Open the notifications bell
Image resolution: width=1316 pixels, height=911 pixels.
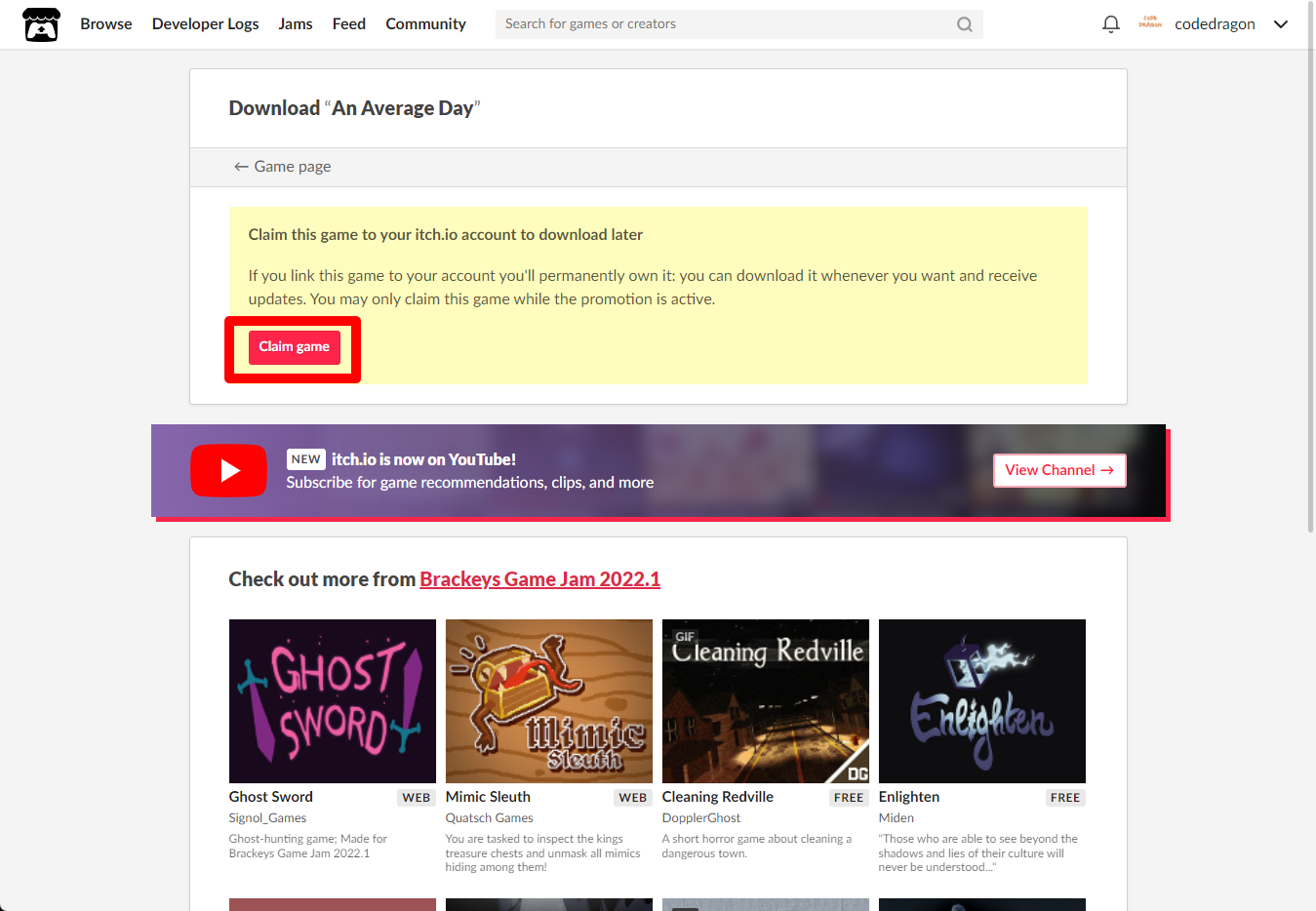(x=1110, y=24)
